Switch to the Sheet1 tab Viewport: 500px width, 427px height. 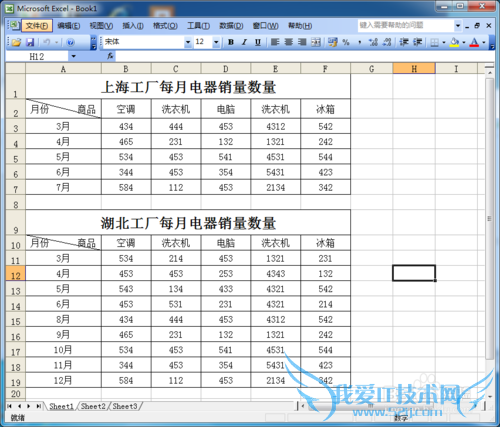click(61, 406)
